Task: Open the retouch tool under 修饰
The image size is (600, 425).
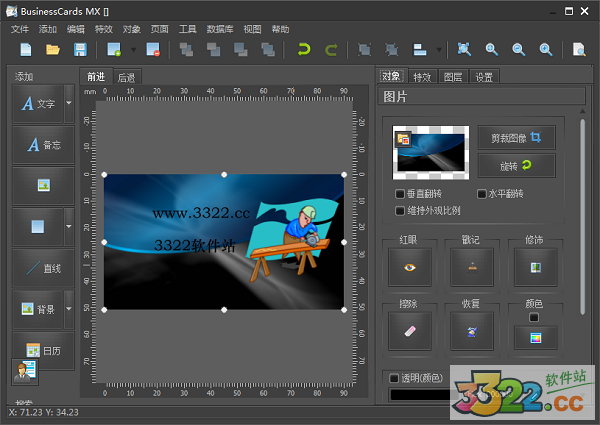Action: [535, 267]
